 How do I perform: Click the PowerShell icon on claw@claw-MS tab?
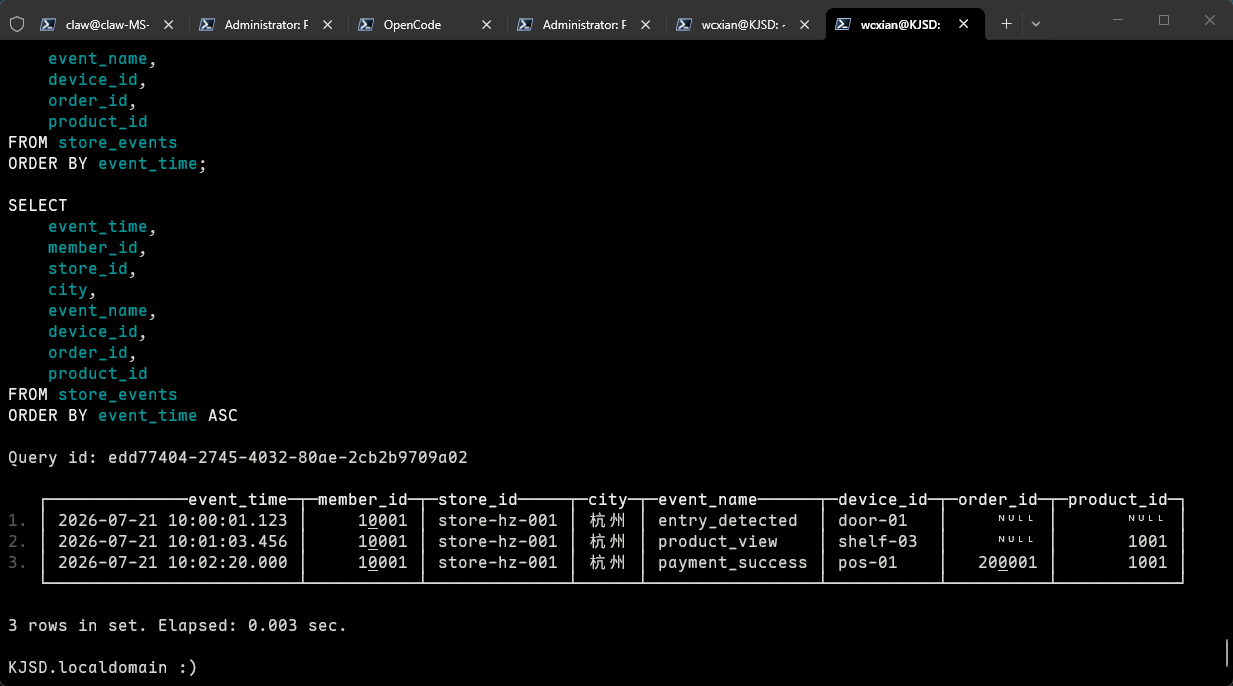48,24
